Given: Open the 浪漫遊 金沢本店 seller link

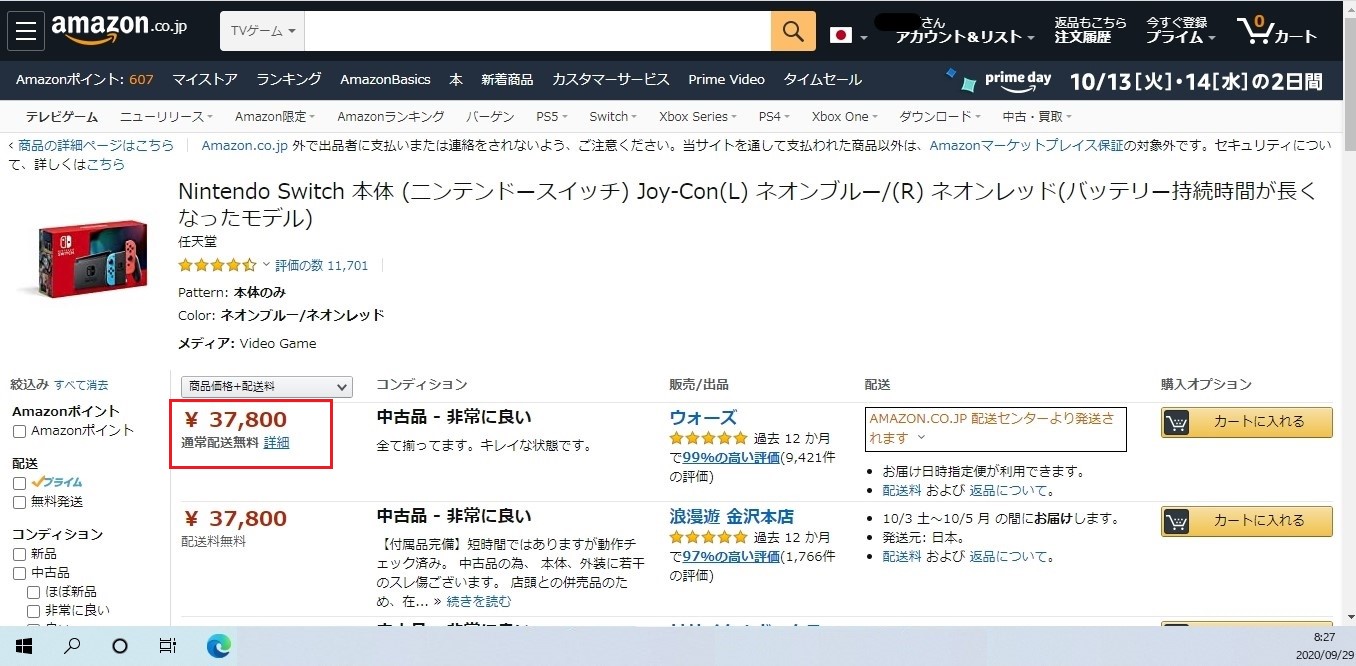Looking at the screenshot, I should tap(732, 517).
